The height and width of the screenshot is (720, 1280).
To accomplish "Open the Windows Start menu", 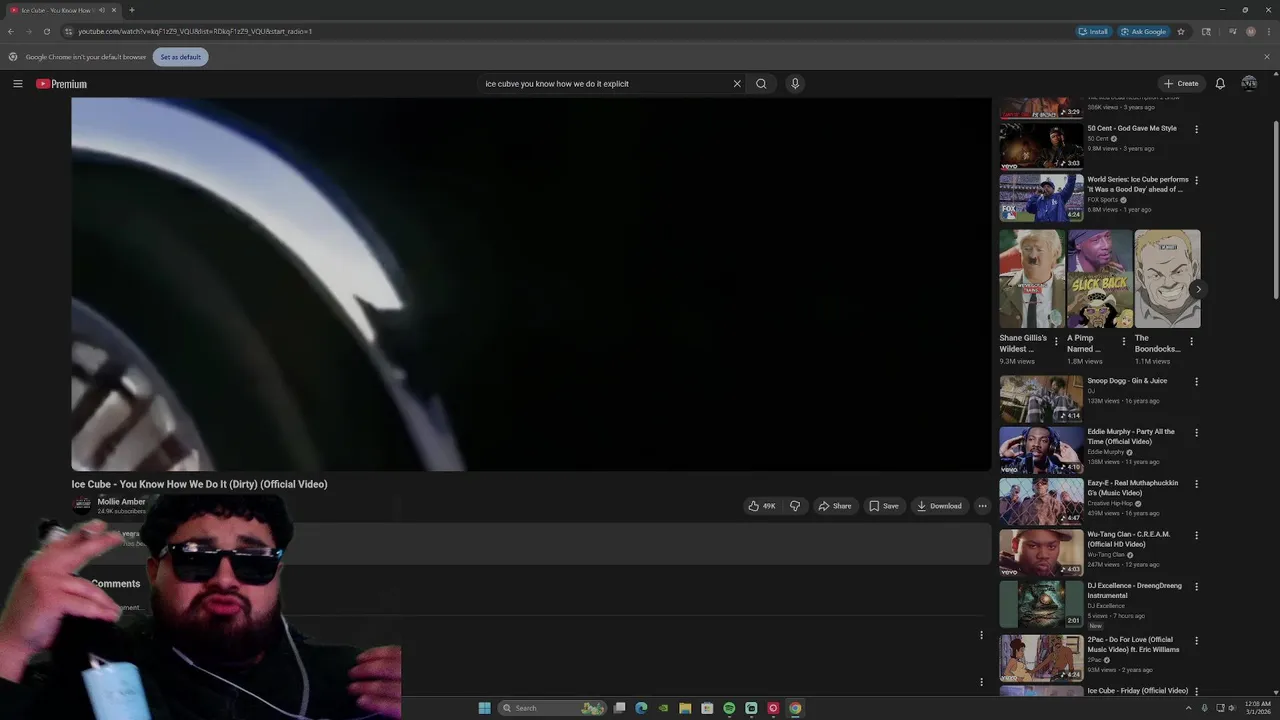I will click(484, 708).
